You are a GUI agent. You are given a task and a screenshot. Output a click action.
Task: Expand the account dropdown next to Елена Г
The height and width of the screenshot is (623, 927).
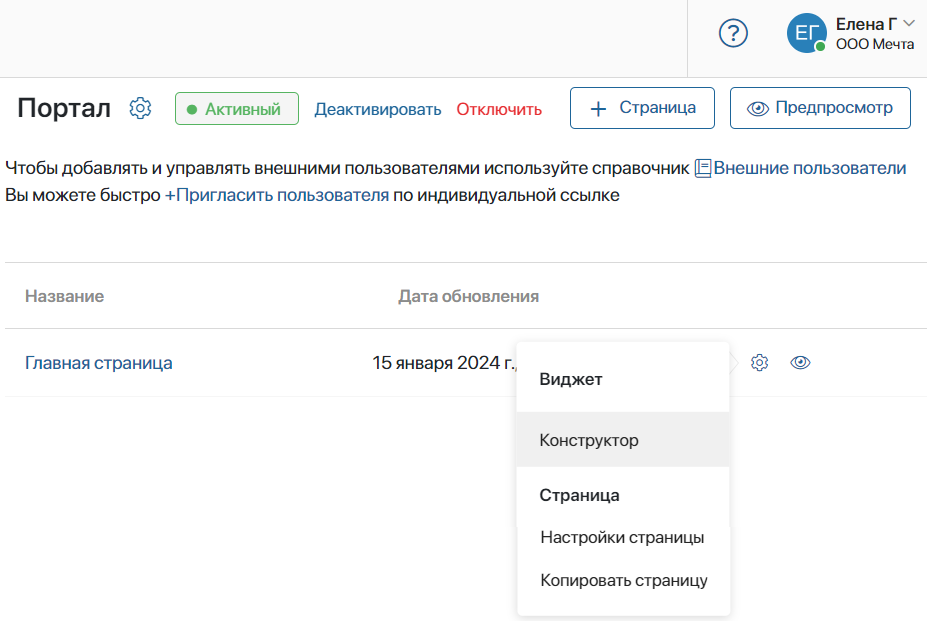pyautogui.click(x=908, y=22)
